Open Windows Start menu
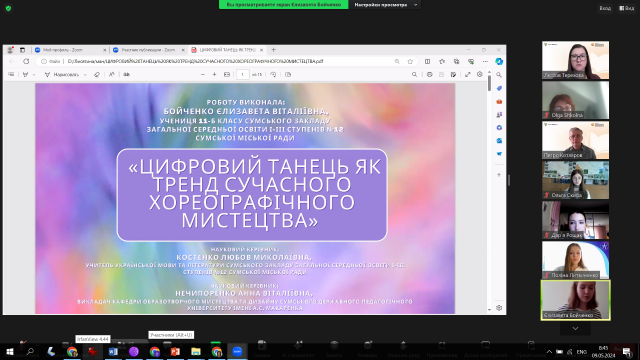Viewport: 640px width, 360px height. pos(10,351)
